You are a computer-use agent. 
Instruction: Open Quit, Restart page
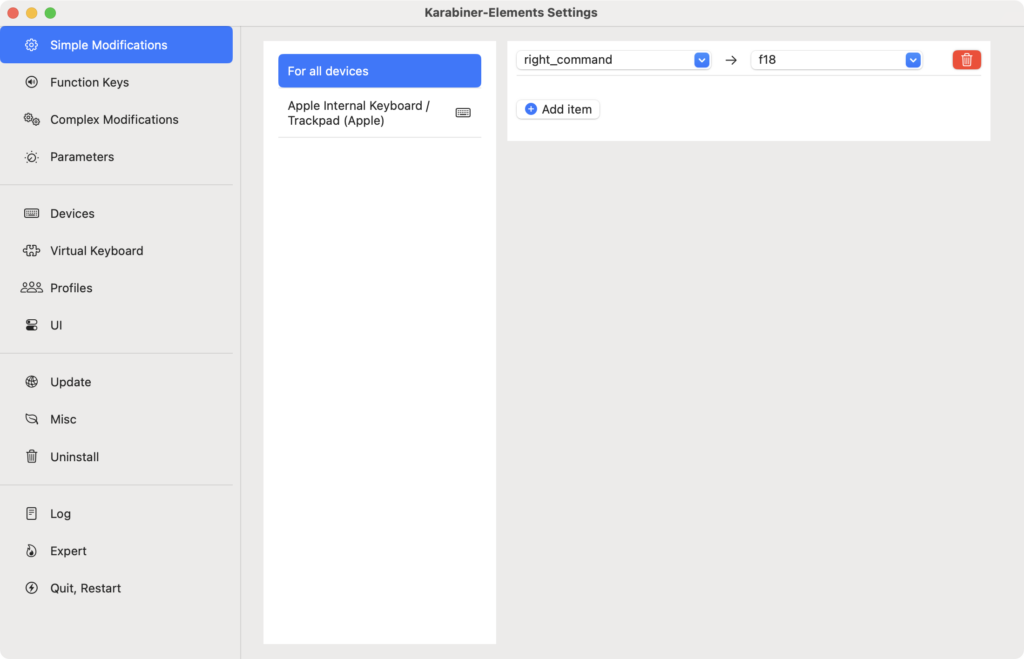(x=116, y=588)
